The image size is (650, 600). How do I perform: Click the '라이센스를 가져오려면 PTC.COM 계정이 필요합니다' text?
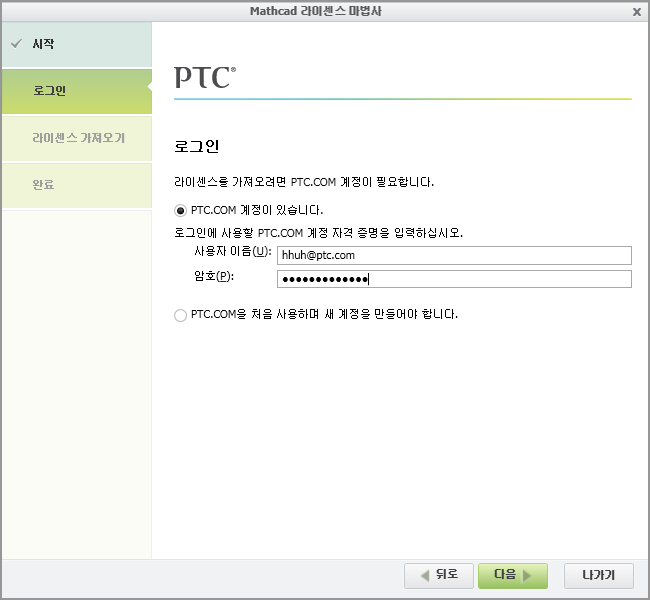pos(304,182)
